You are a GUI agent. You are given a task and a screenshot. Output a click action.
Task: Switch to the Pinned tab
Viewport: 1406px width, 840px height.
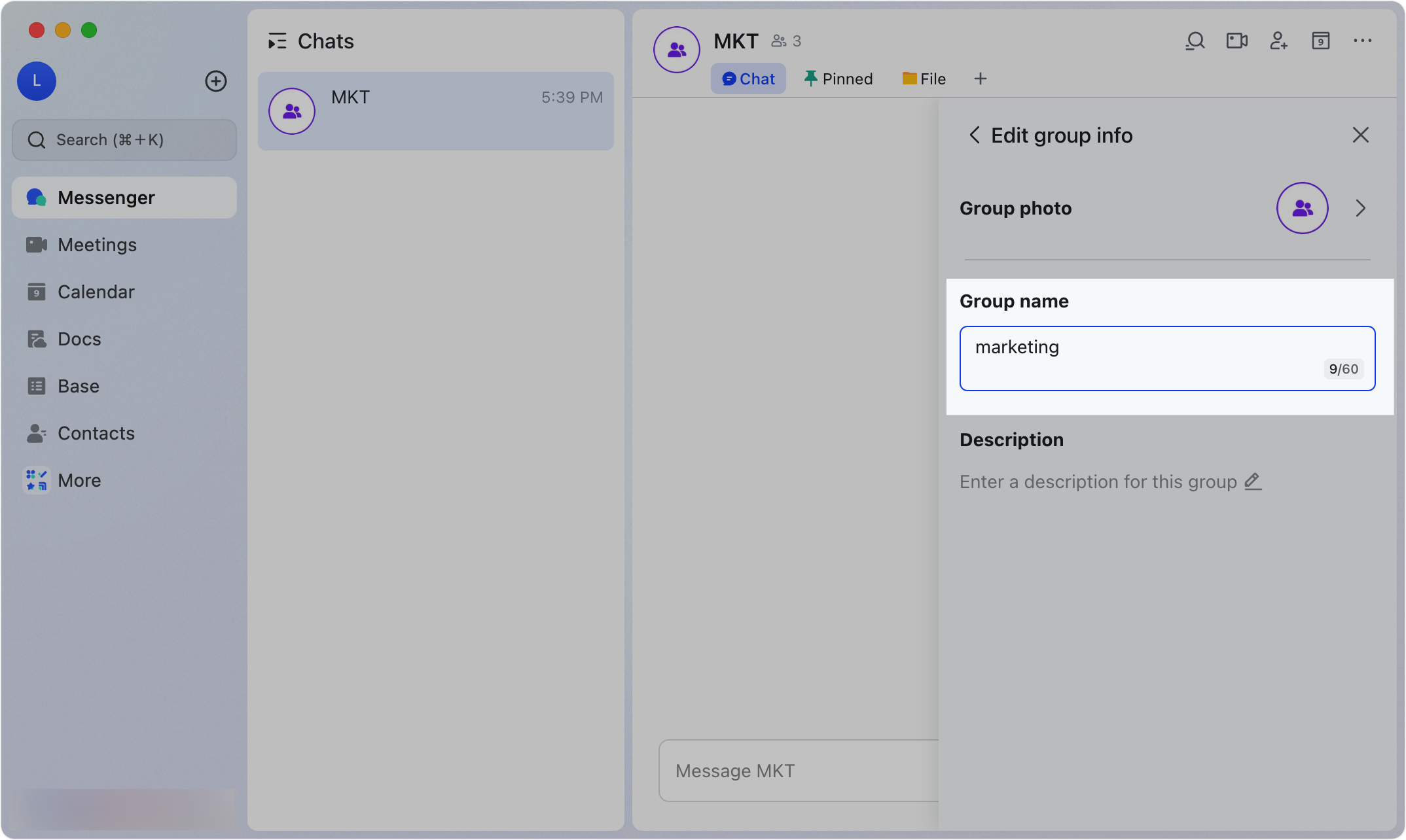838,79
